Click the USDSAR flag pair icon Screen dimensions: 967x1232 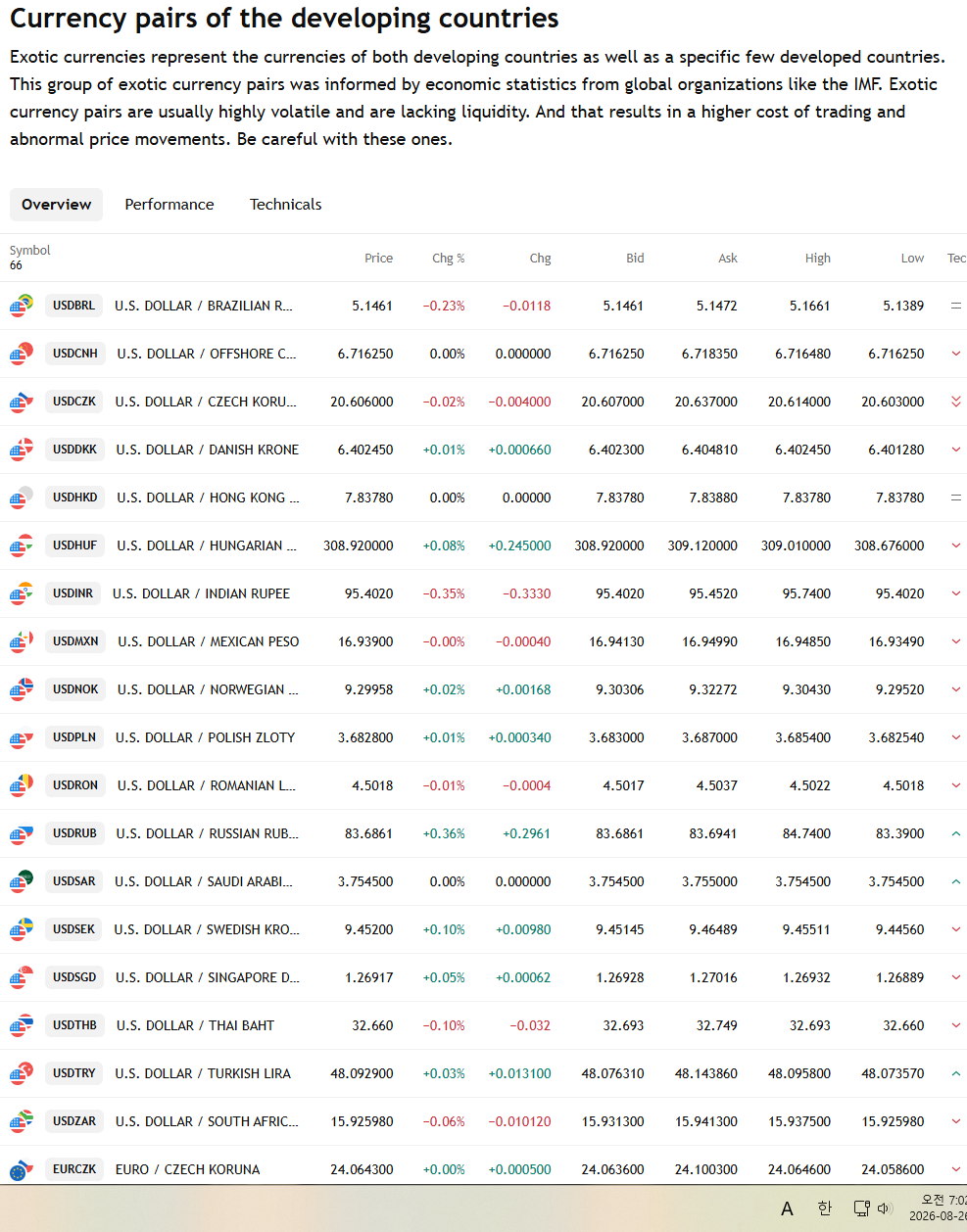click(x=22, y=881)
